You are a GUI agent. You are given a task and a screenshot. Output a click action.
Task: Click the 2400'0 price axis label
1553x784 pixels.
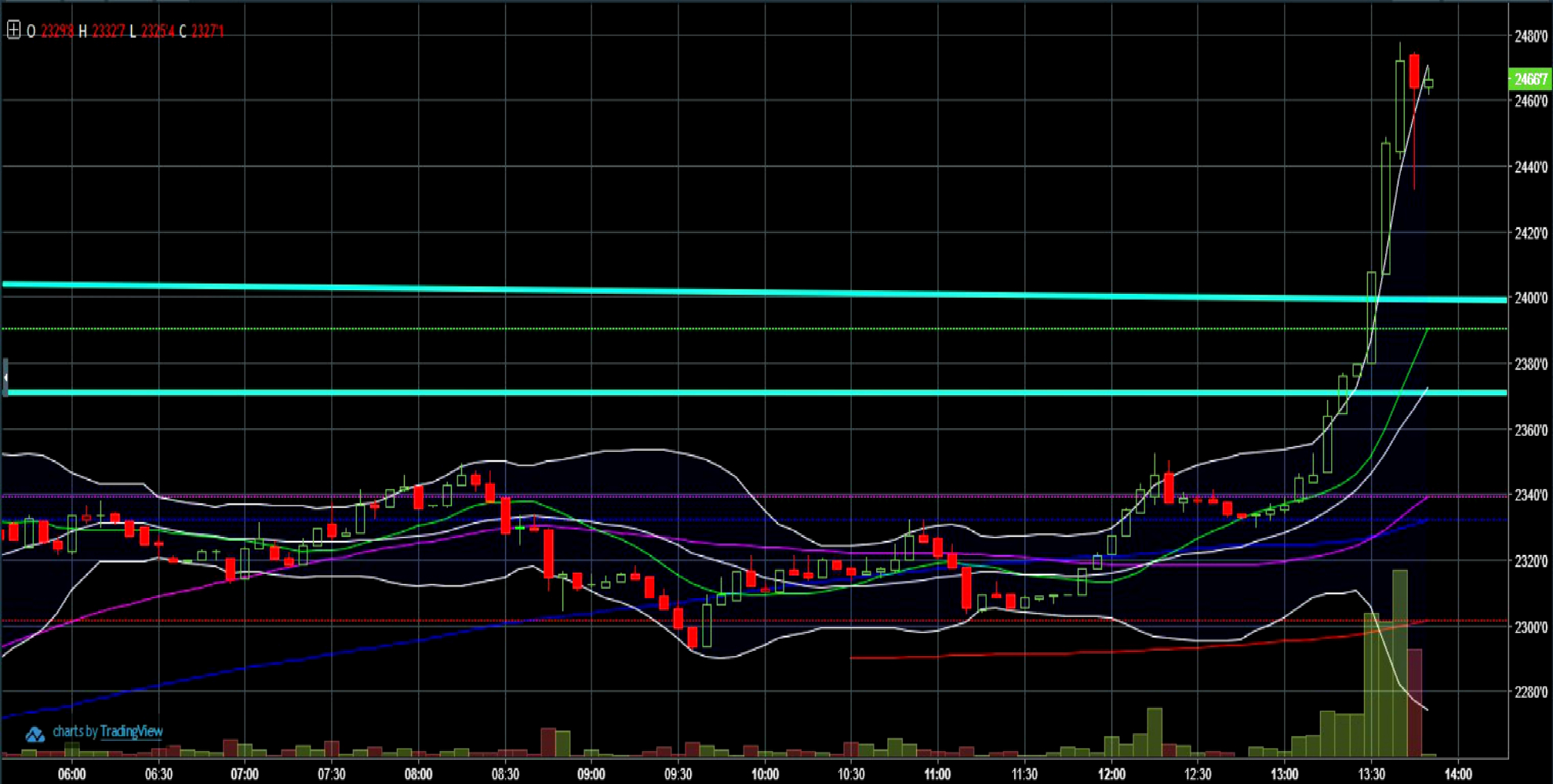coord(1531,298)
